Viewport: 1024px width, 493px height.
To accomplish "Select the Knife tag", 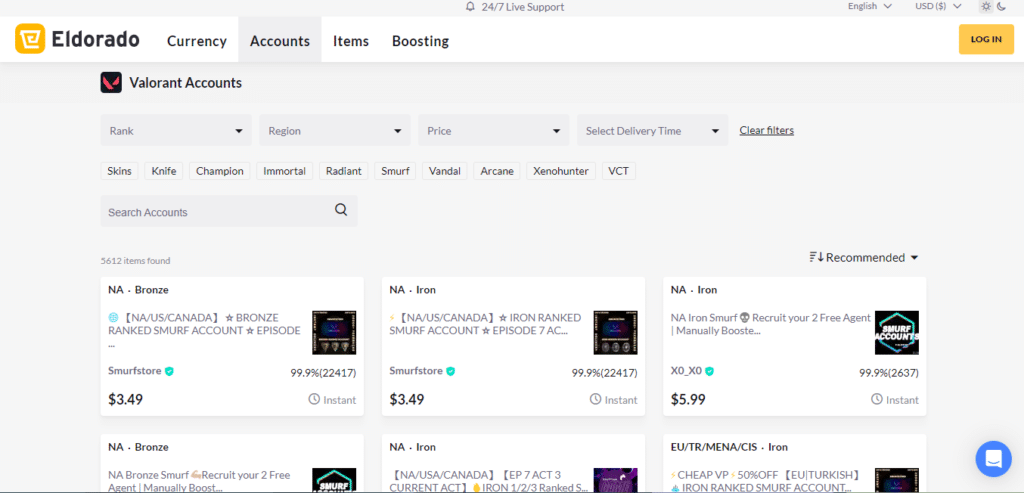I will pos(164,171).
